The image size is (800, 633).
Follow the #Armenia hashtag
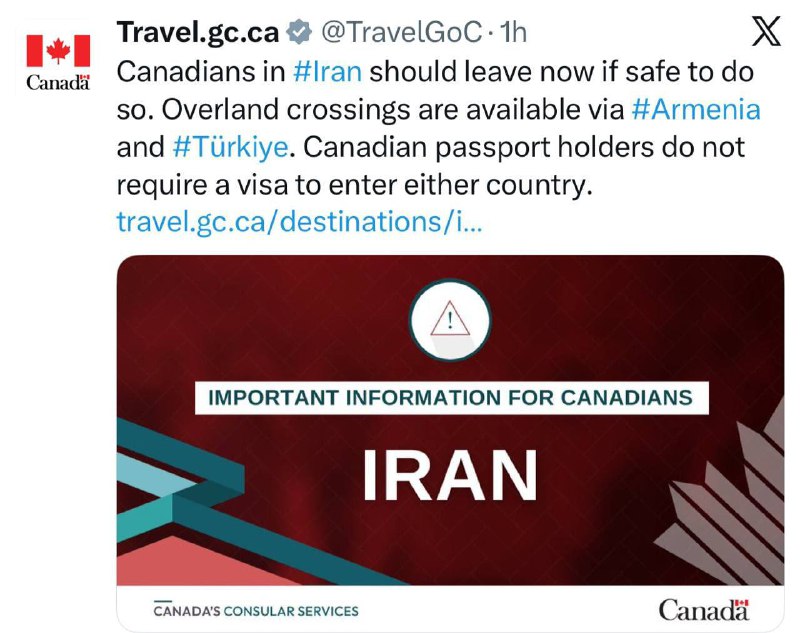696,109
